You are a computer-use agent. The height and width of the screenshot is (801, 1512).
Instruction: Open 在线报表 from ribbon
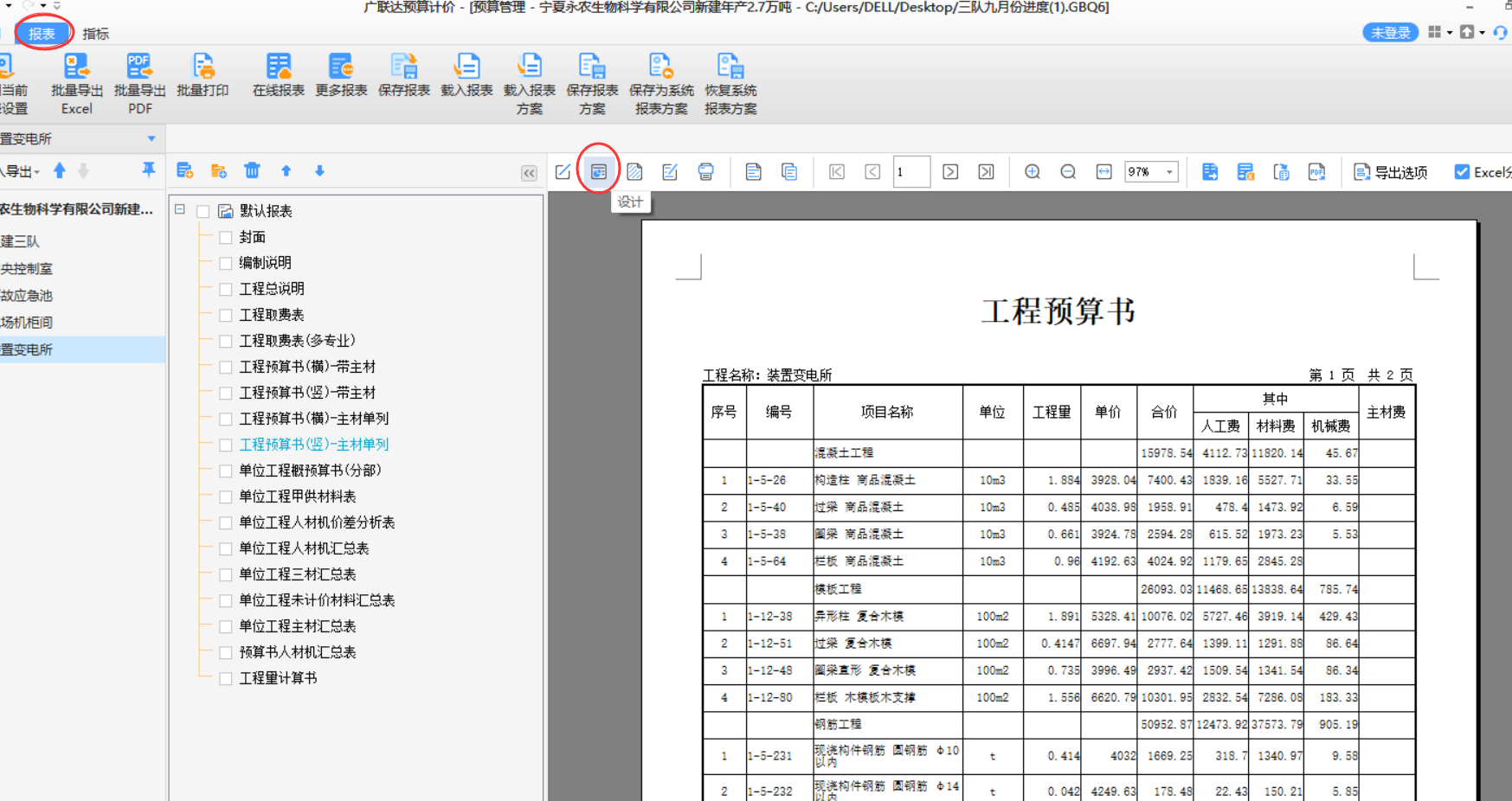(279, 75)
